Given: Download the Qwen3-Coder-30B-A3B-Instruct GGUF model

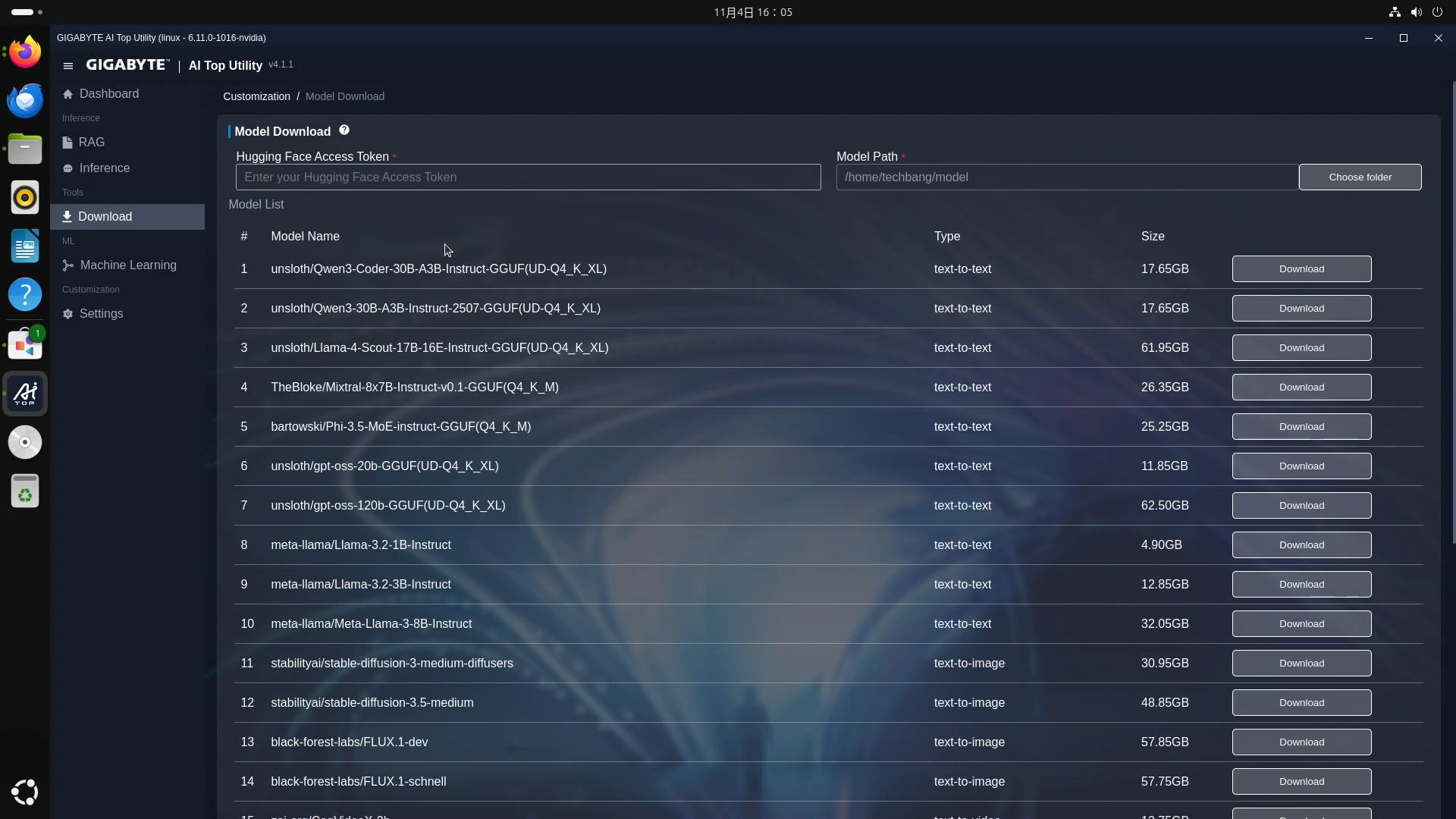Looking at the screenshot, I should (1301, 269).
